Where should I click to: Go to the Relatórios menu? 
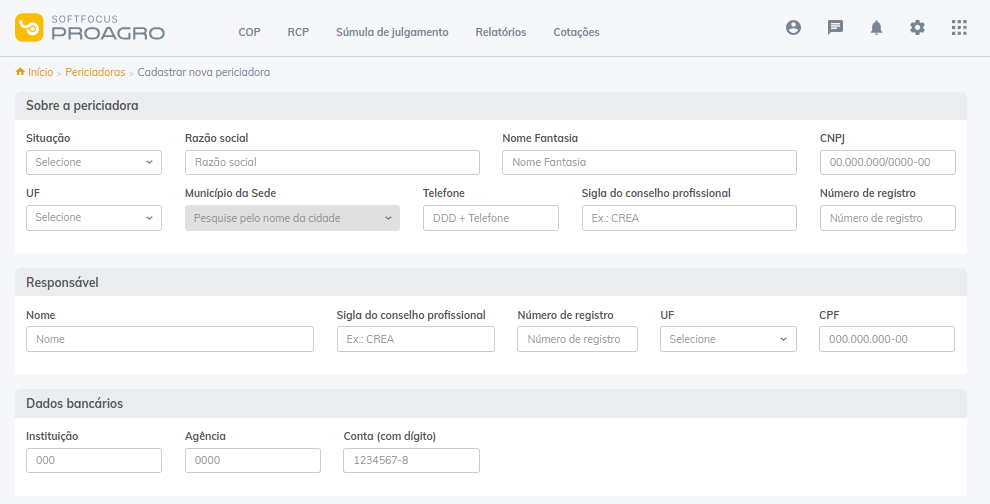[x=501, y=32]
